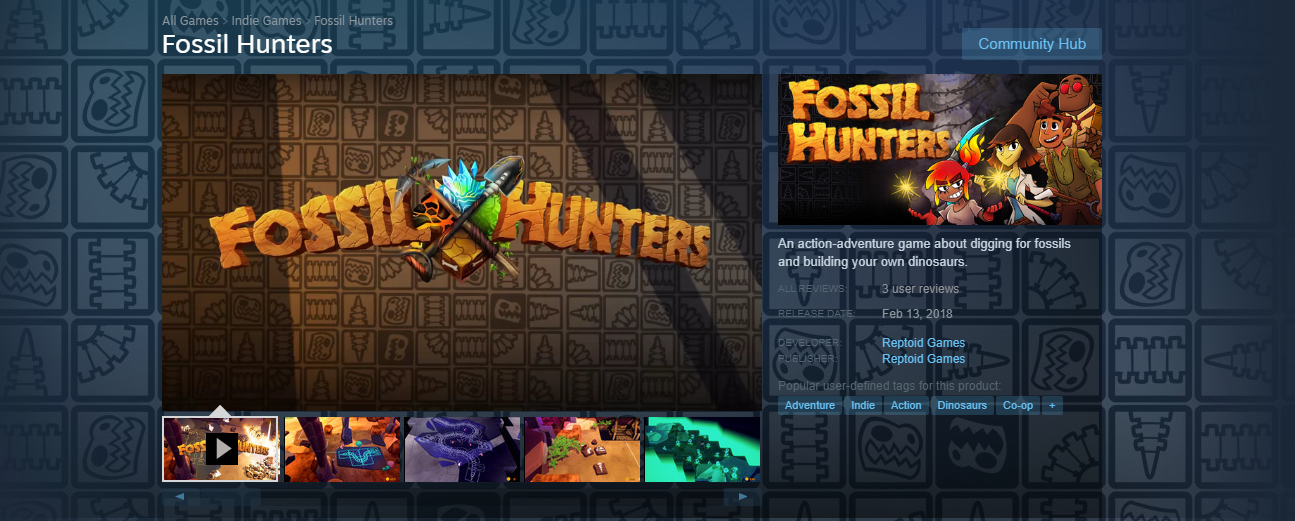Image resolution: width=1295 pixels, height=521 pixels.
Task: Open the developer Reptoid Games link
Action: click(923, 343)
